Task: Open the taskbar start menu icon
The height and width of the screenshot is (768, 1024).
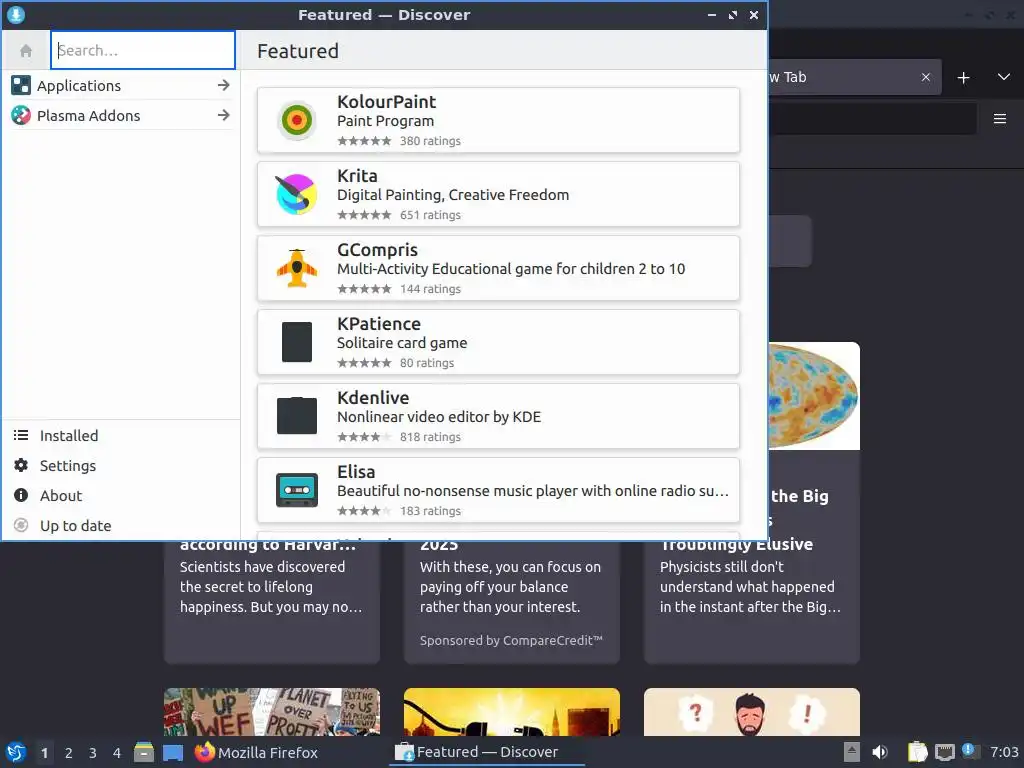Action: (16, 752)
